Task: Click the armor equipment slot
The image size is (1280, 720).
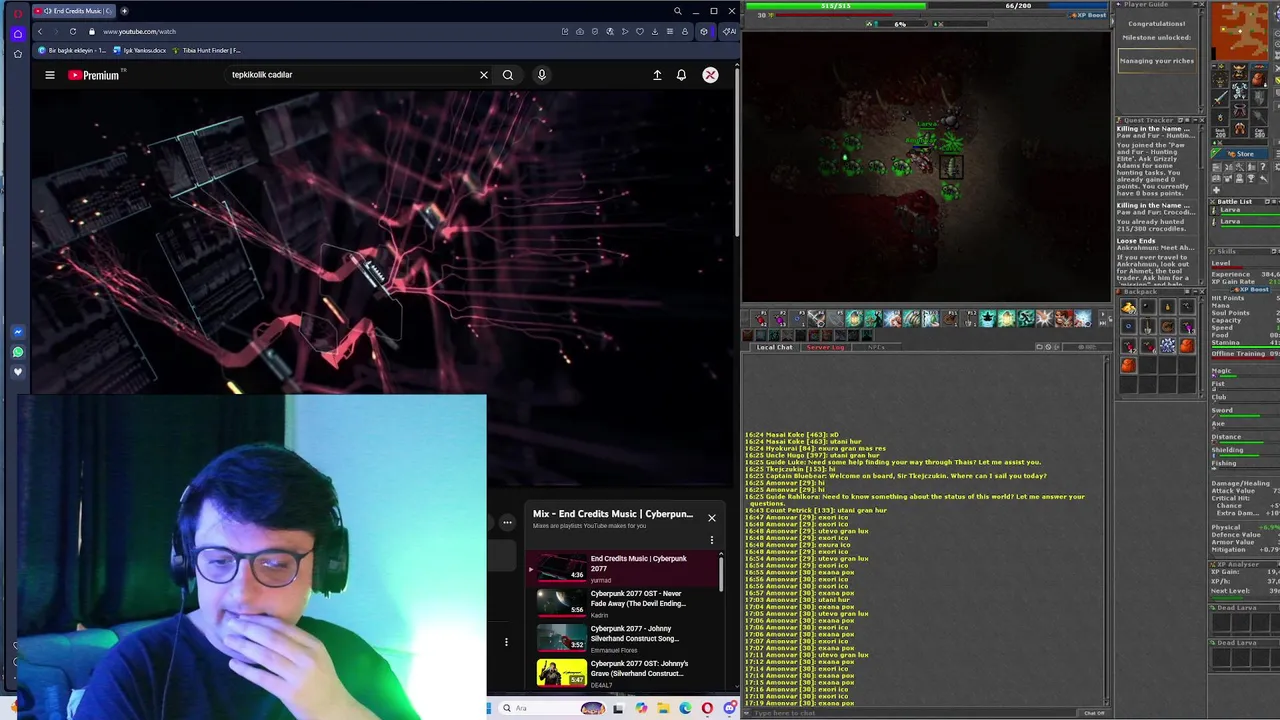Action: 1239,92
